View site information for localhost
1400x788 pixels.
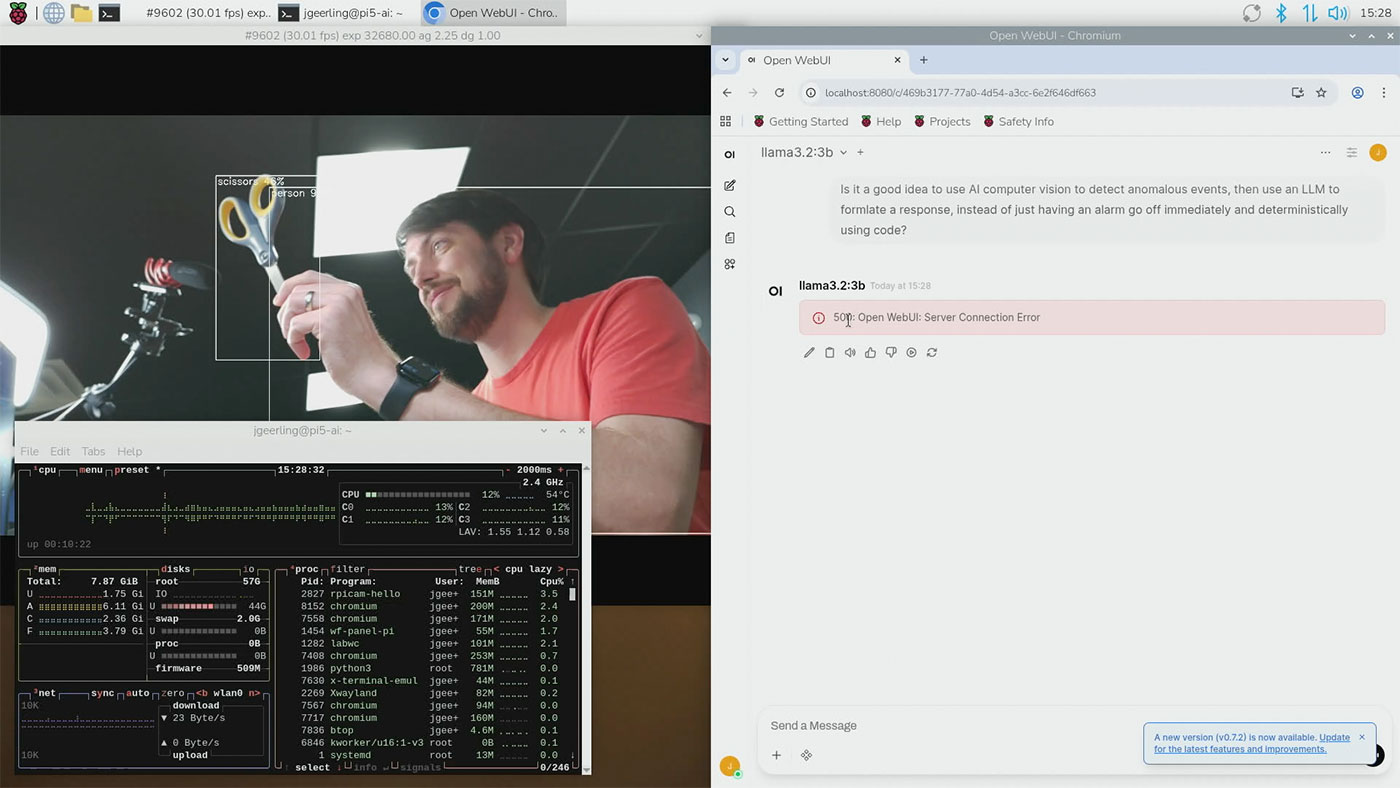811,93
